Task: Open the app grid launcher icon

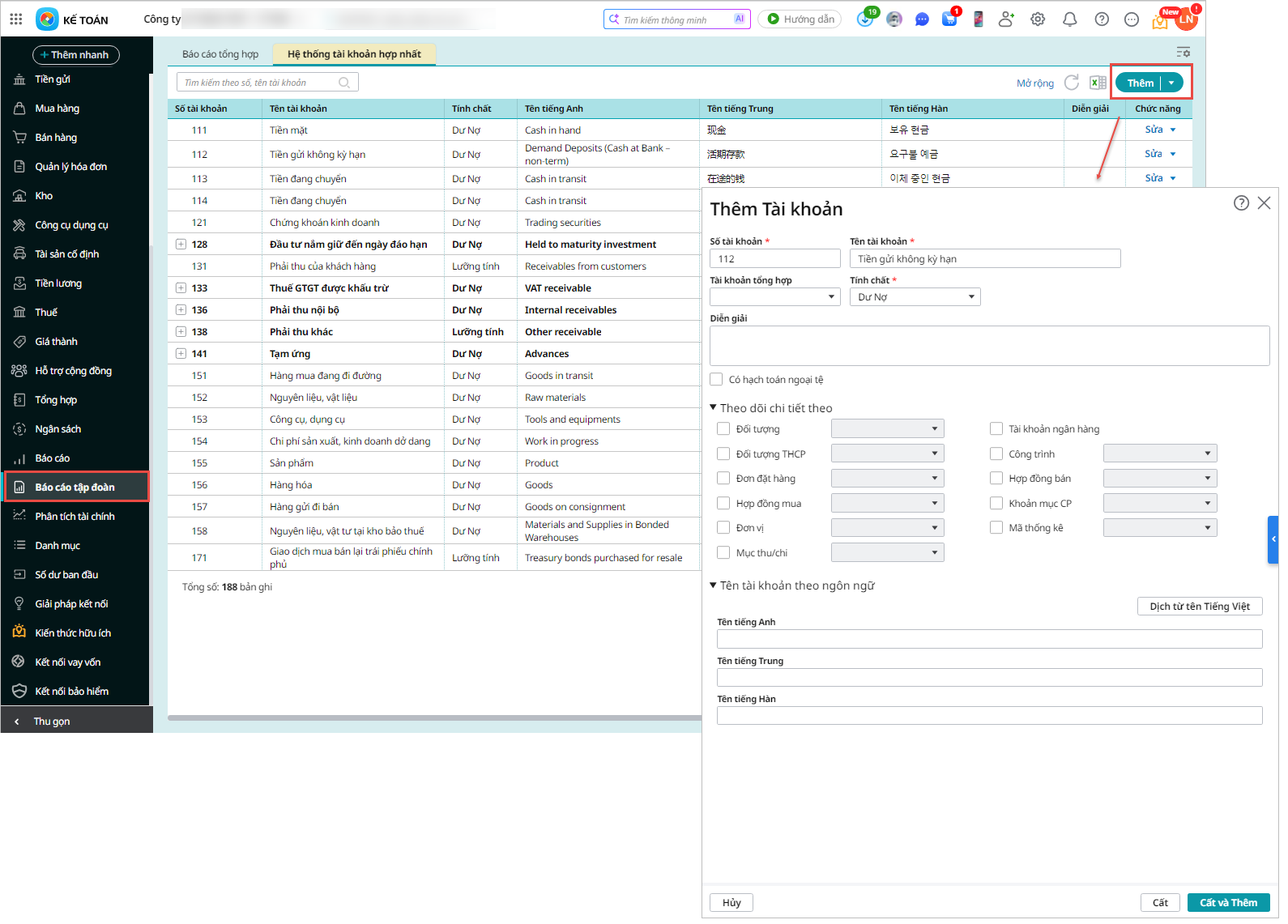Action: (16, 19)
